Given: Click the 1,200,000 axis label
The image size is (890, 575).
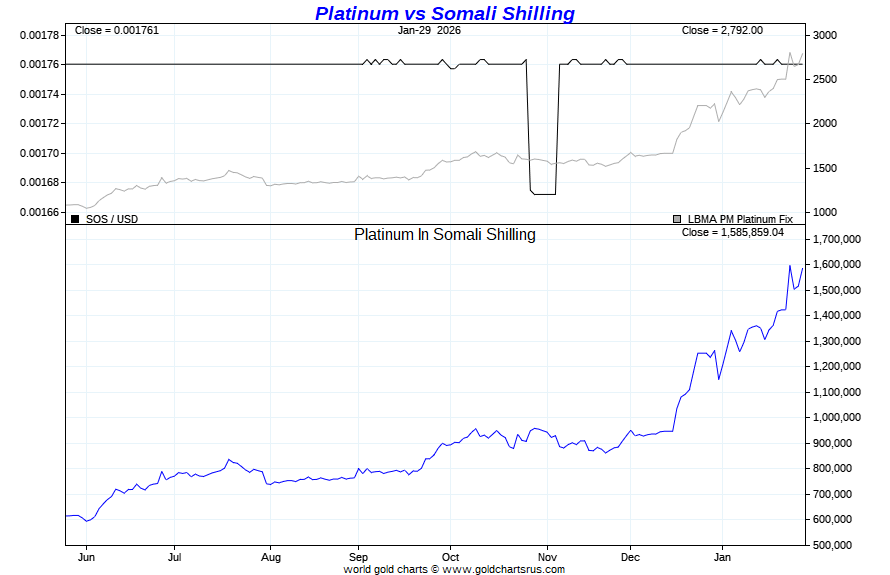Looking at the screenshot, I should coord(837,367).
